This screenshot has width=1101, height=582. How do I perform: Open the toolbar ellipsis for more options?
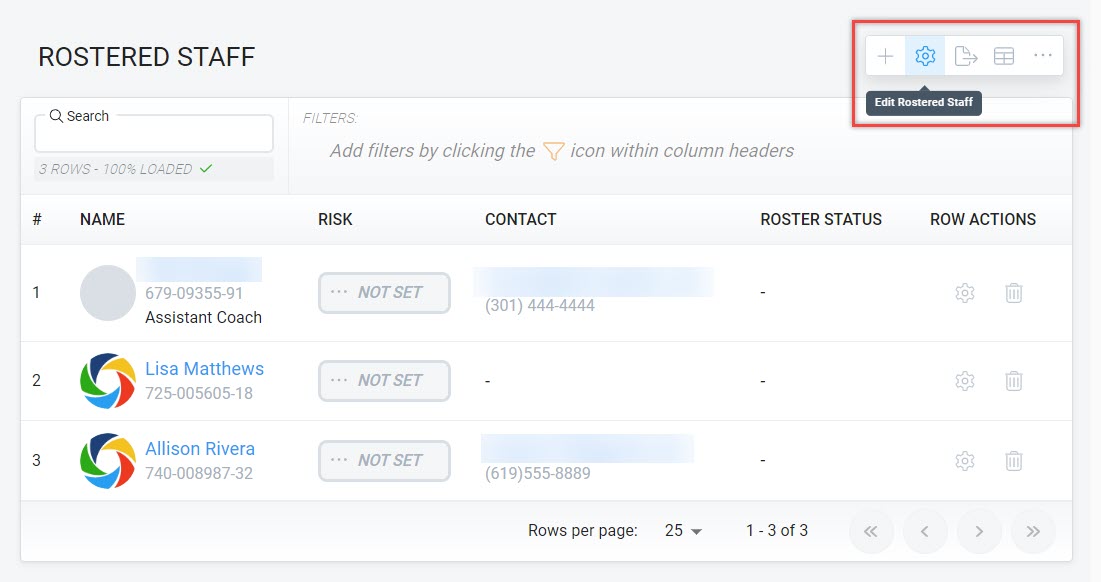(1043, 55)
